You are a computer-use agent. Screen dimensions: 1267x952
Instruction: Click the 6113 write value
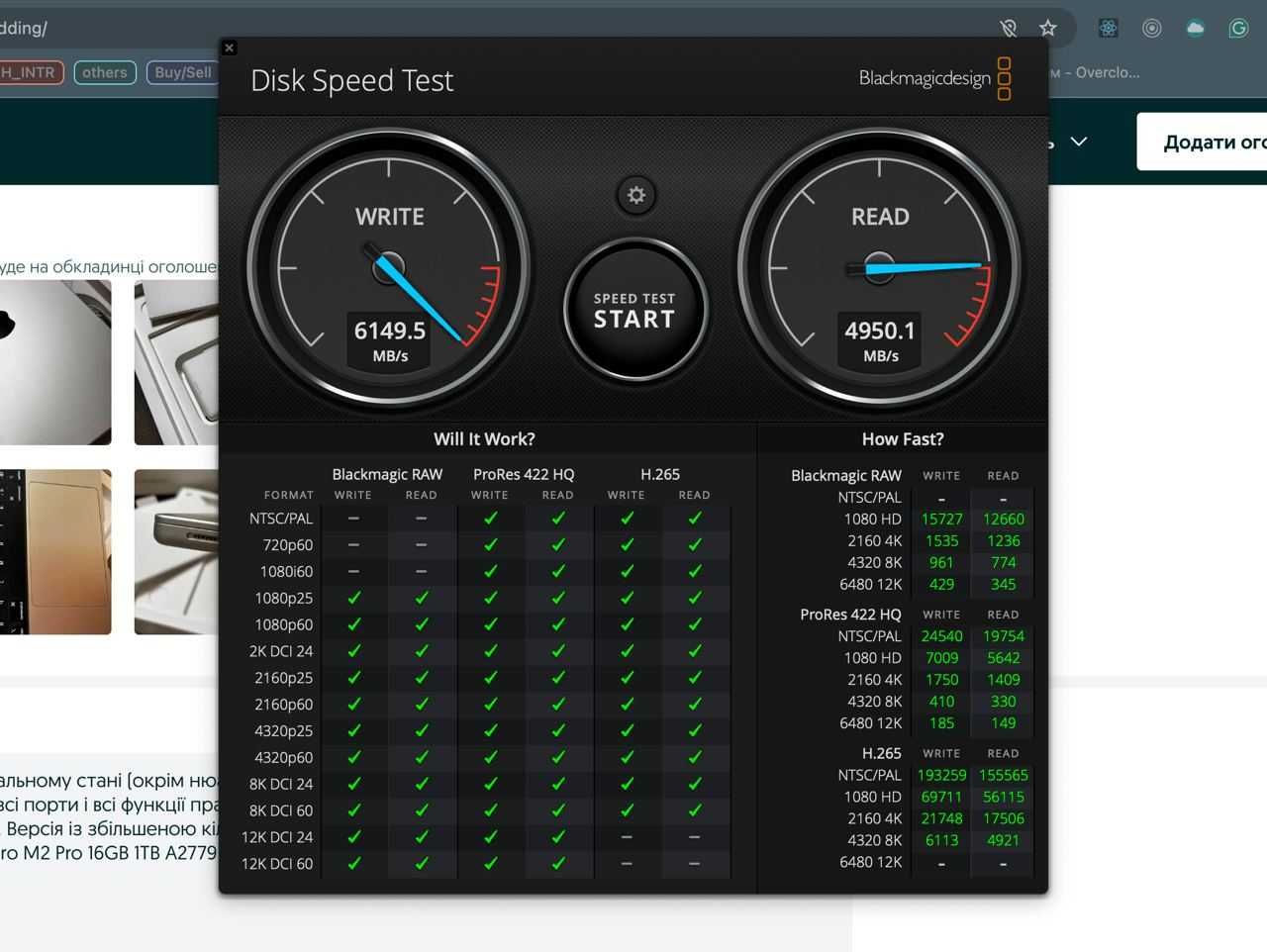pos(941,840)
